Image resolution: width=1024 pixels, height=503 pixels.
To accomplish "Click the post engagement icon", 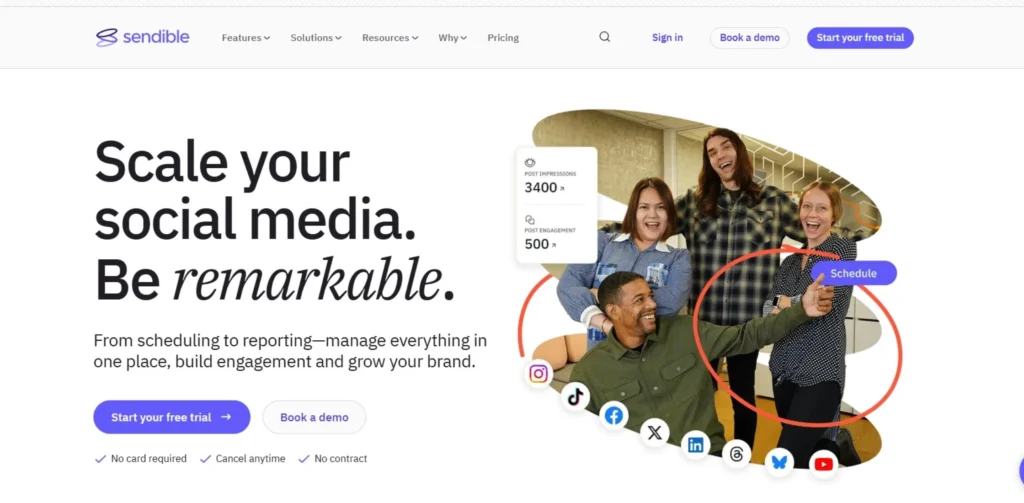I will point(530,219).
